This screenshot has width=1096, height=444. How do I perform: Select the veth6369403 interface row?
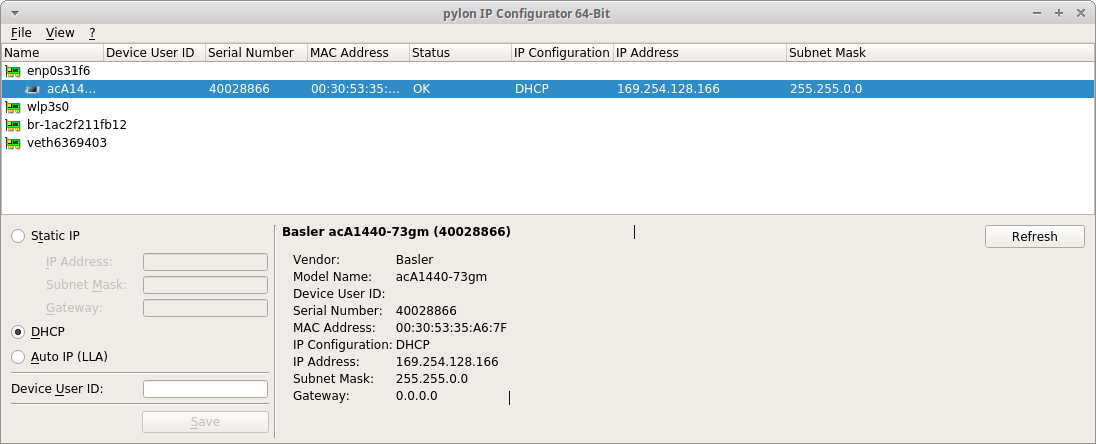(x=548, y=143)
